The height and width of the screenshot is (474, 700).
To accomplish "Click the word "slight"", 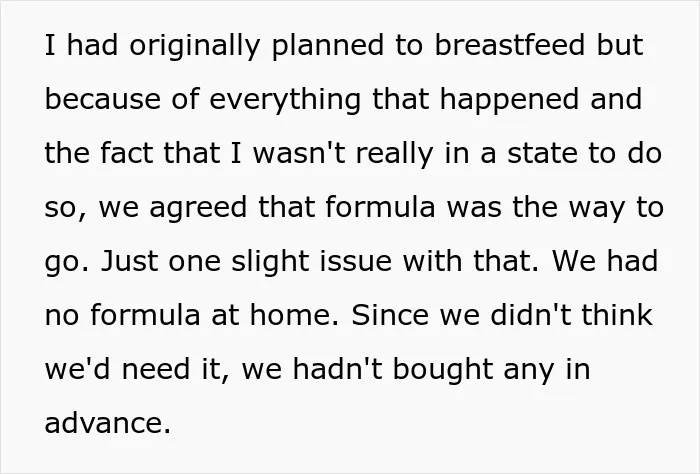I will coord(271,262).
